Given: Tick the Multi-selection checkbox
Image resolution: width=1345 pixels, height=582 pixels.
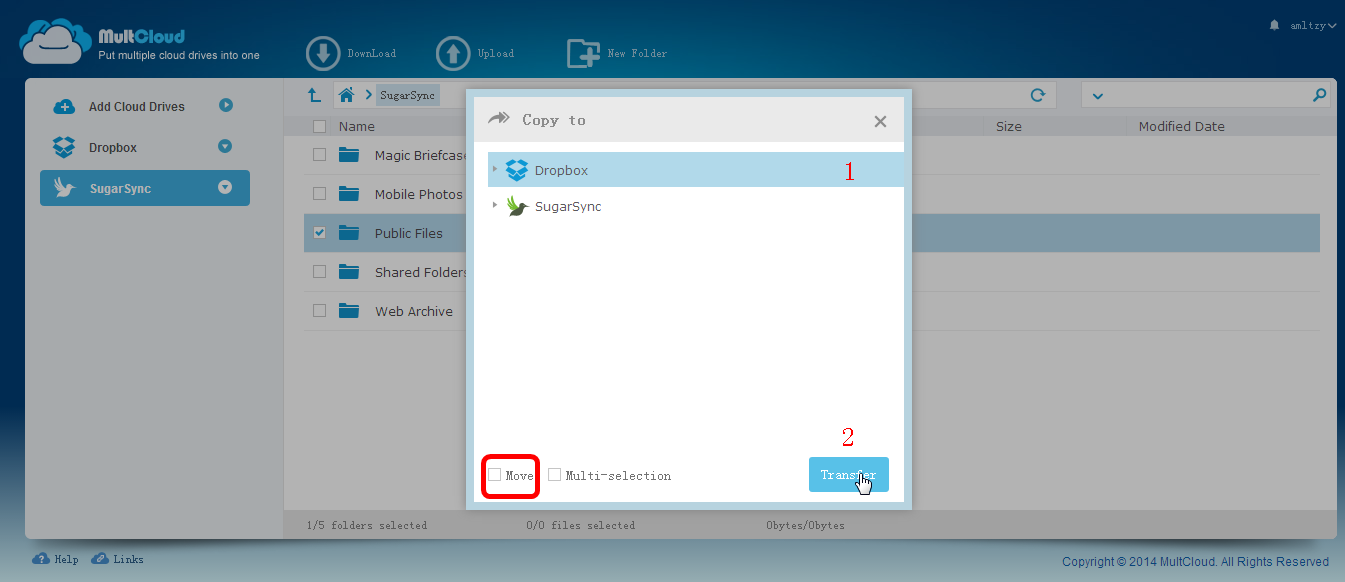Looking at the screenshot, I should tap(554, 475).
